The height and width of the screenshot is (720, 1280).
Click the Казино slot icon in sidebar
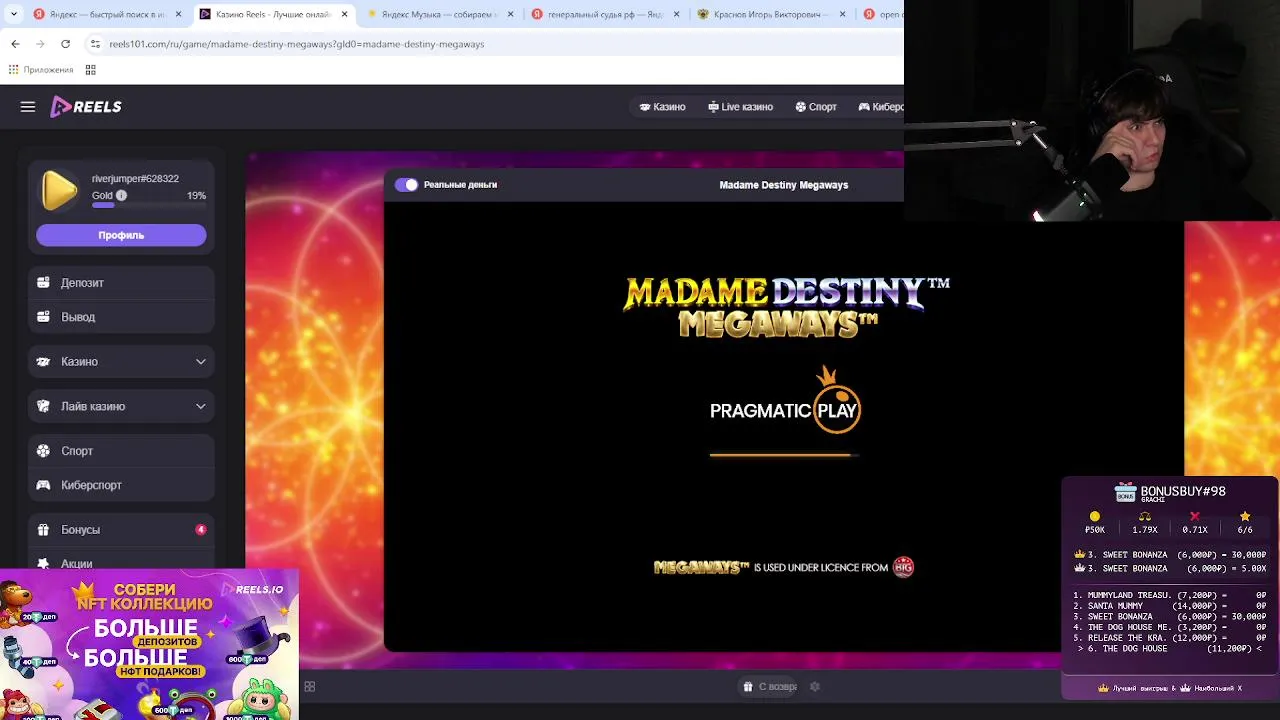[x=43, y=362]
